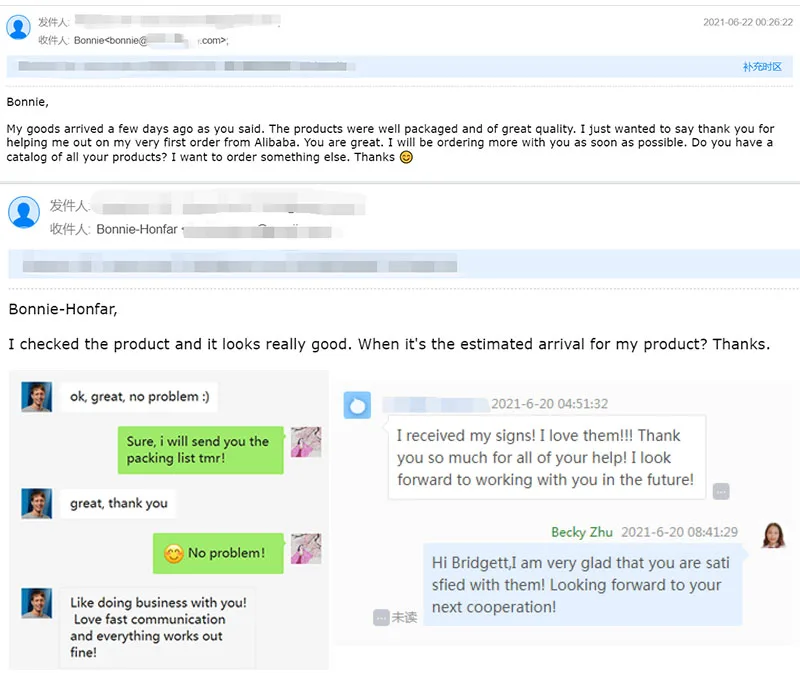Select the "I received my signs!" message bubble
The height and width of the screenshot is (679, 800).
[x=546, y=457]
